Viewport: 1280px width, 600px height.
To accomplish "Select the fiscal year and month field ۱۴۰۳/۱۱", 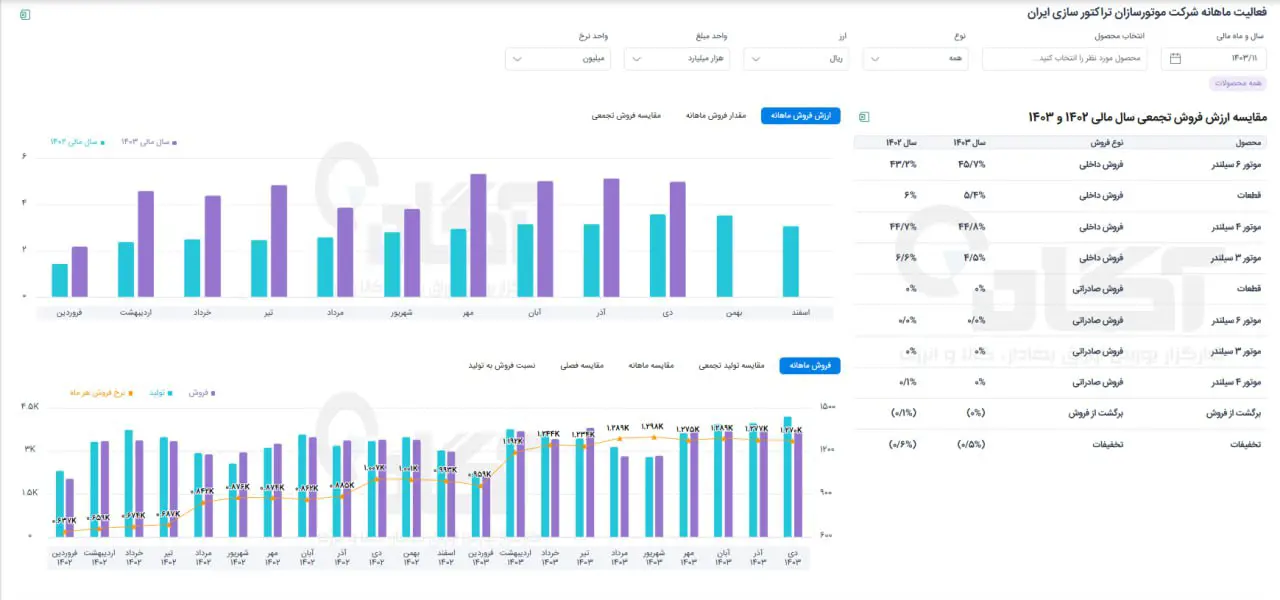I will (1213, 58).
